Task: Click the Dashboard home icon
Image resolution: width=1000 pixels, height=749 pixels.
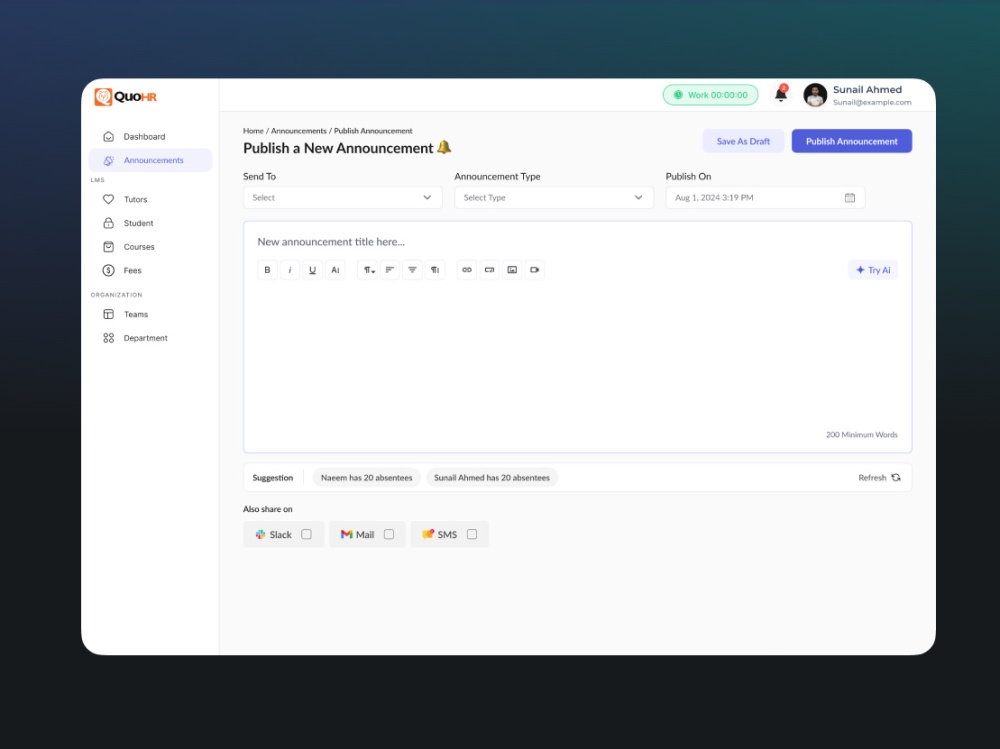Action: pyautogui.click(x=108, y=137)
